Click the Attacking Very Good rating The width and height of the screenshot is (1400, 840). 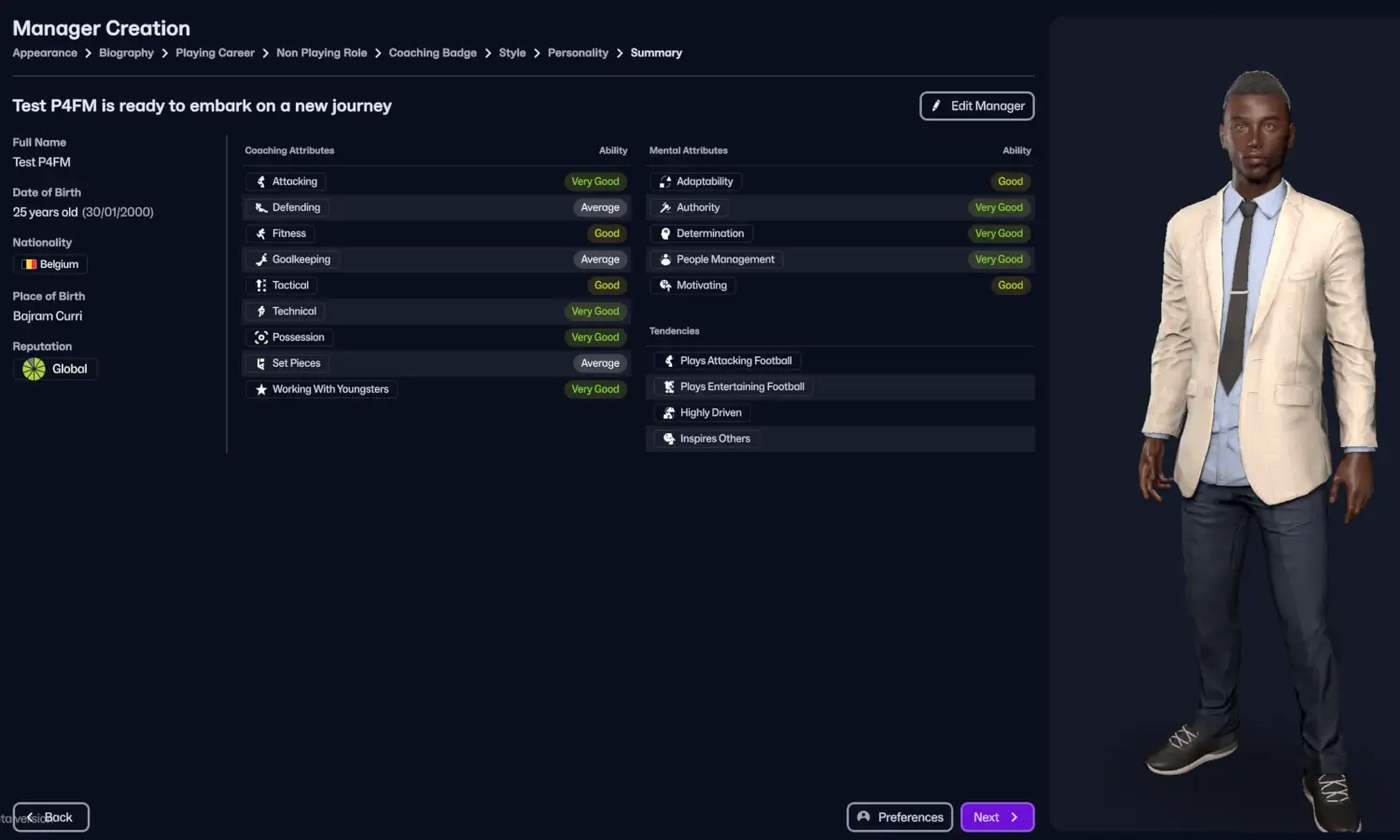pyautogui.click(x=595, y=182)
